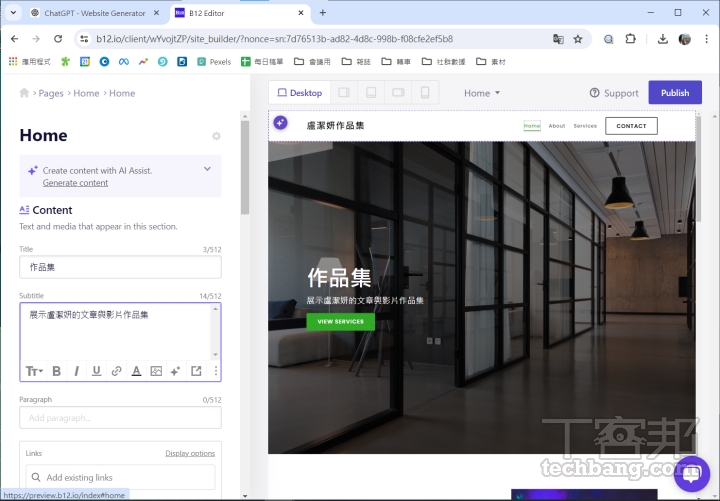Insert image in subtitle editor

[156, 371]
